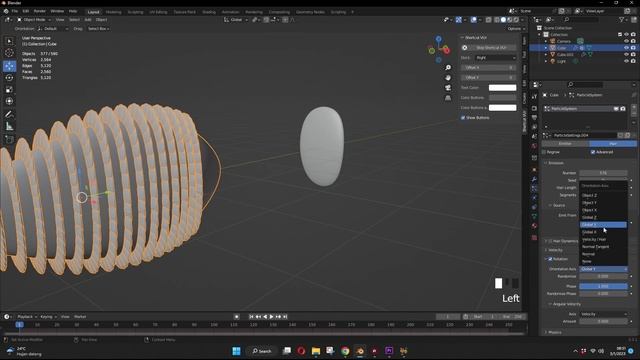Viewport: 640px width, 360px height.
Task: Disable Light object in renders via camera icon
Action: (633, 61)
